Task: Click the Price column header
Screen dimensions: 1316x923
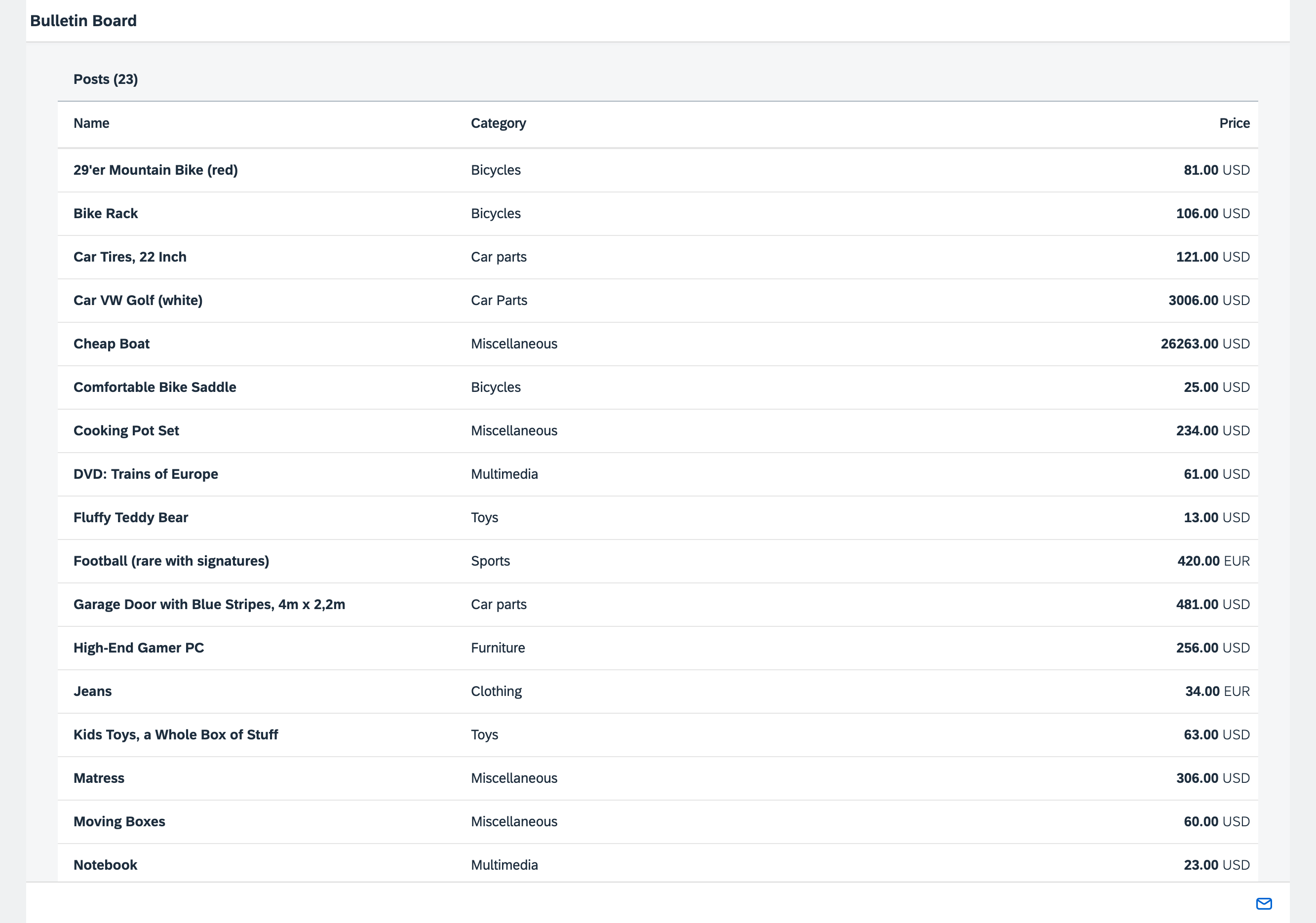Action: click(1234, 123)
